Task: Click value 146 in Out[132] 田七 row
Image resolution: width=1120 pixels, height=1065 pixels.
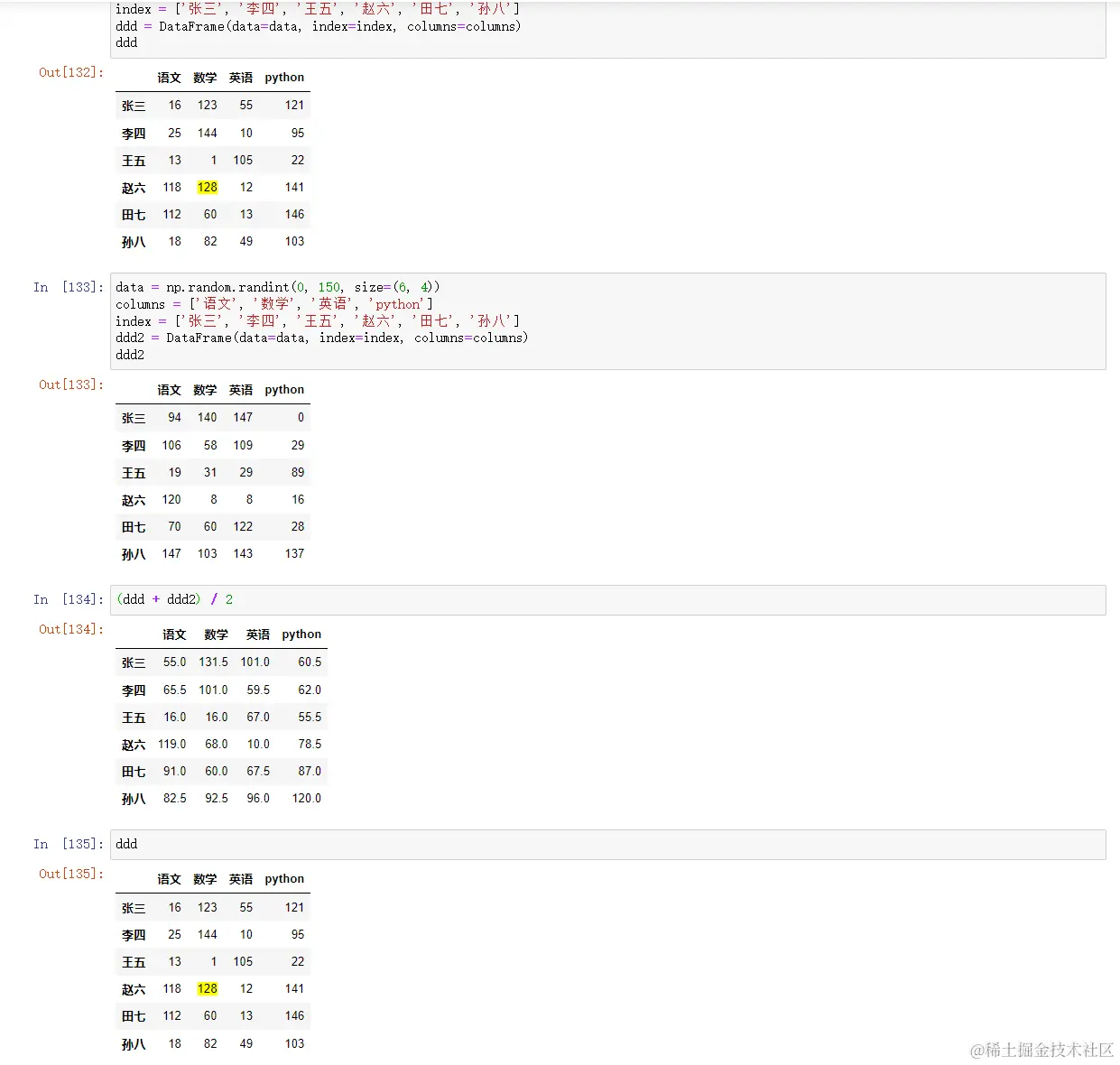Action: pos(294,214)
